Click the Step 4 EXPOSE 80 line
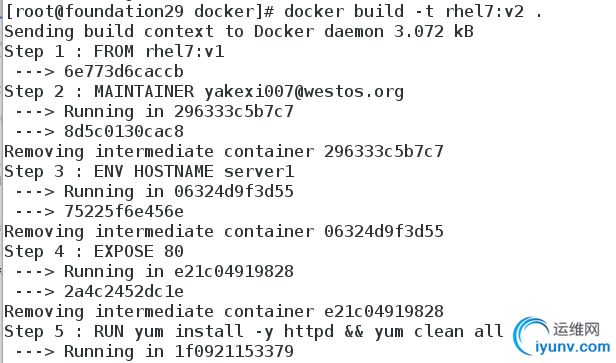616x363 pixels. [94, 251]
